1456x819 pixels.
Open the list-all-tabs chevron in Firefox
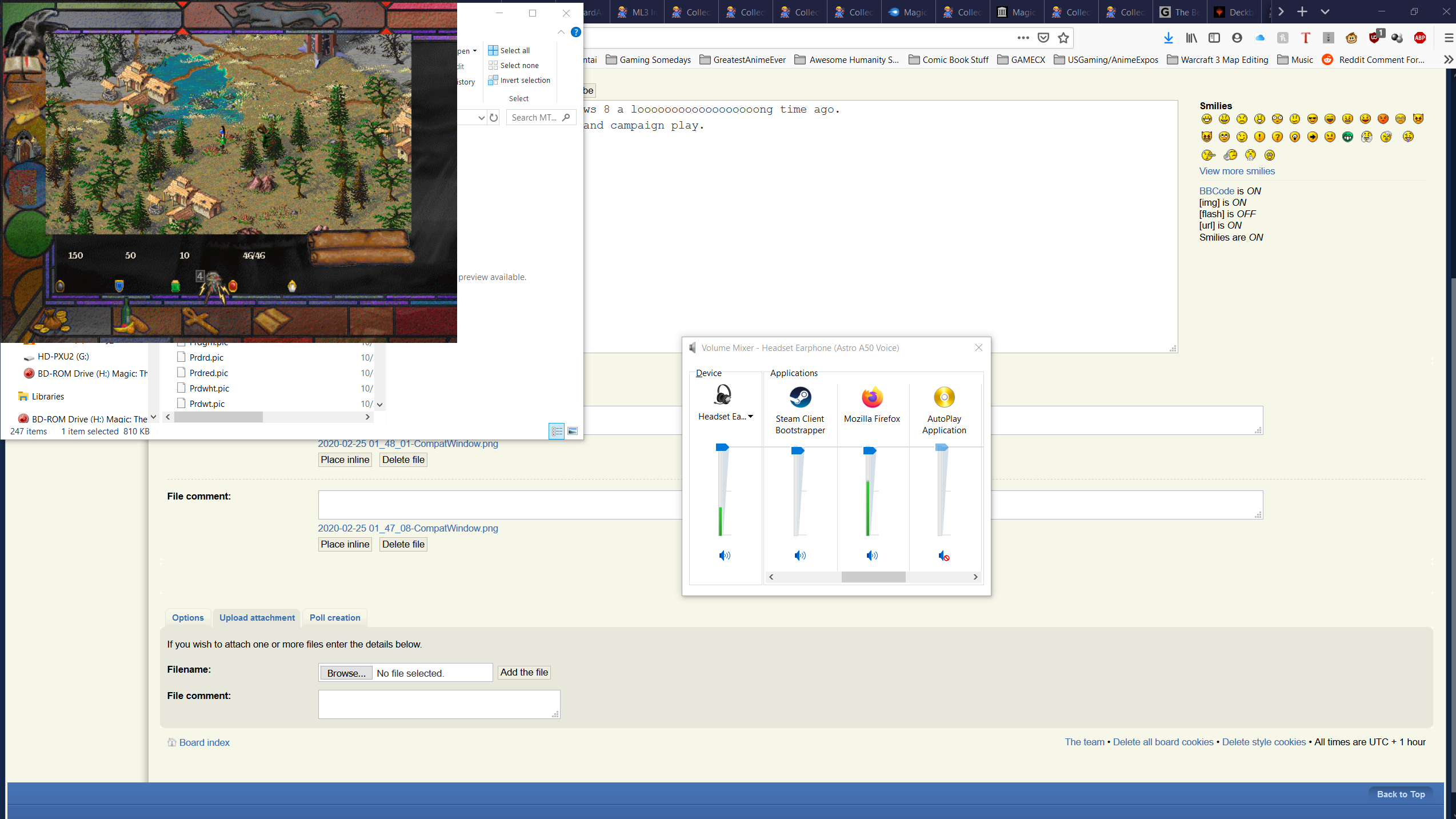pyautogui.click(x=1325, y=12)
